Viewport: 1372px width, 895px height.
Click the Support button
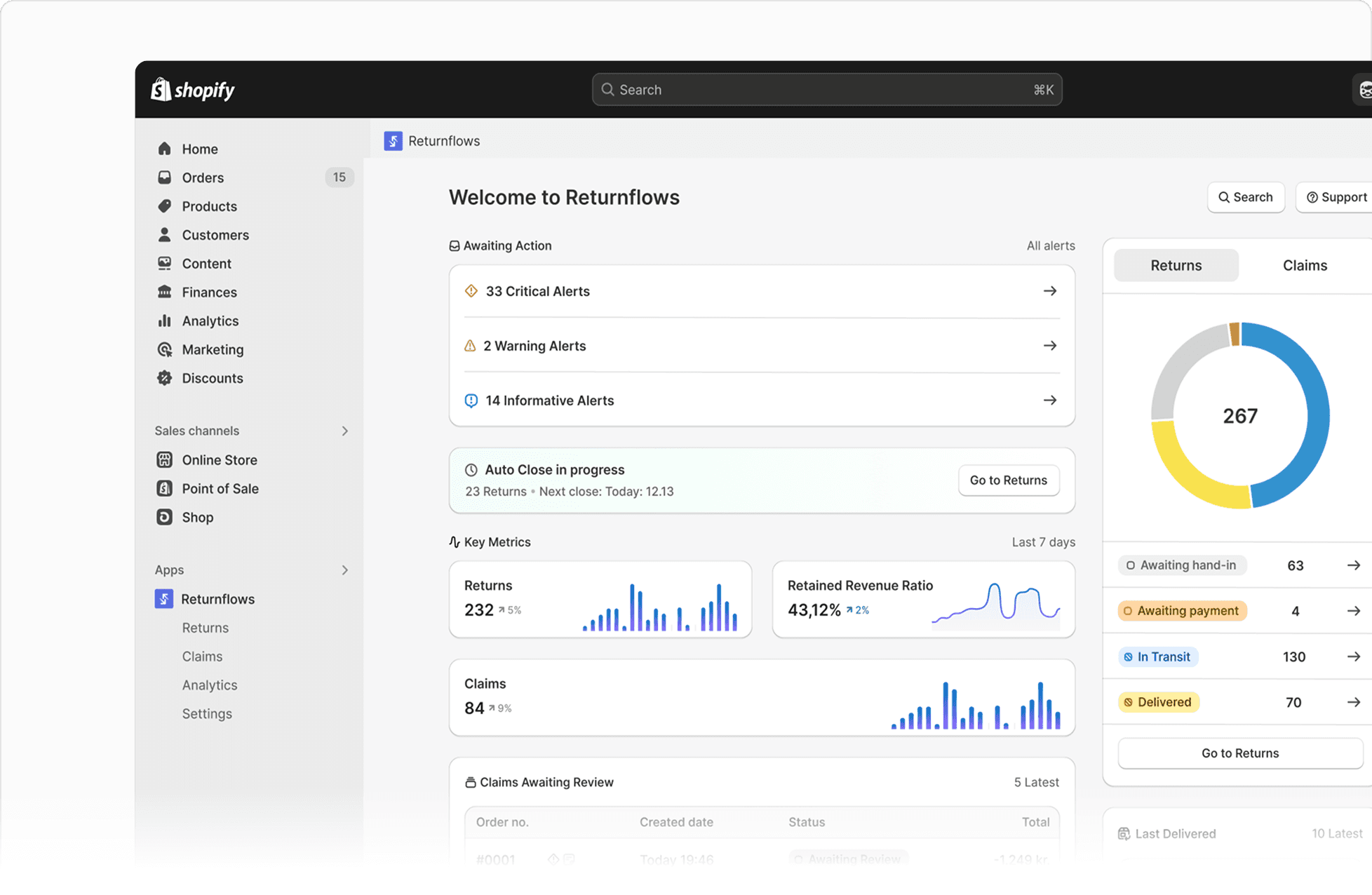click(x=1336, y=198)
